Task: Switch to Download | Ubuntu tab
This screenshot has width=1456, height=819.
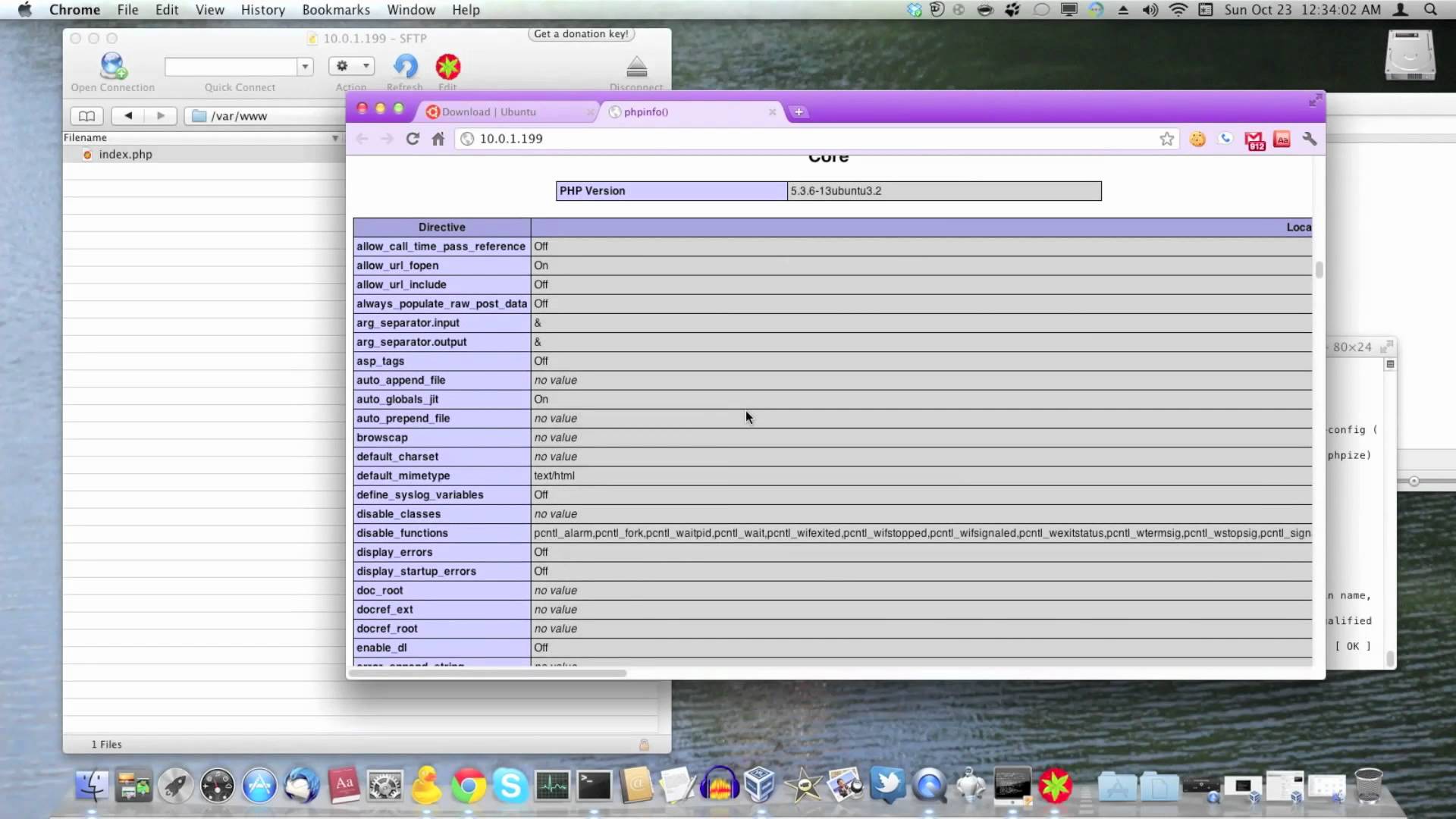Action: click(x=488, y=112)
